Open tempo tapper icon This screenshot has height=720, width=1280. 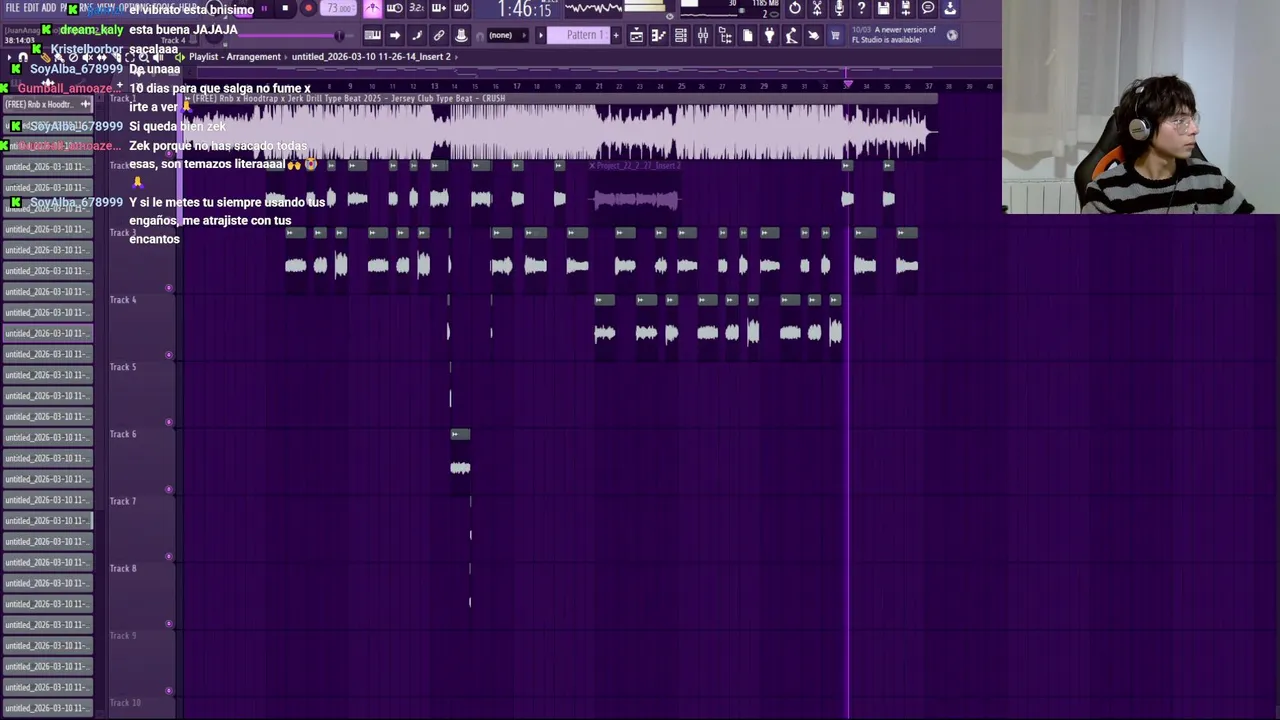[791, 35]
